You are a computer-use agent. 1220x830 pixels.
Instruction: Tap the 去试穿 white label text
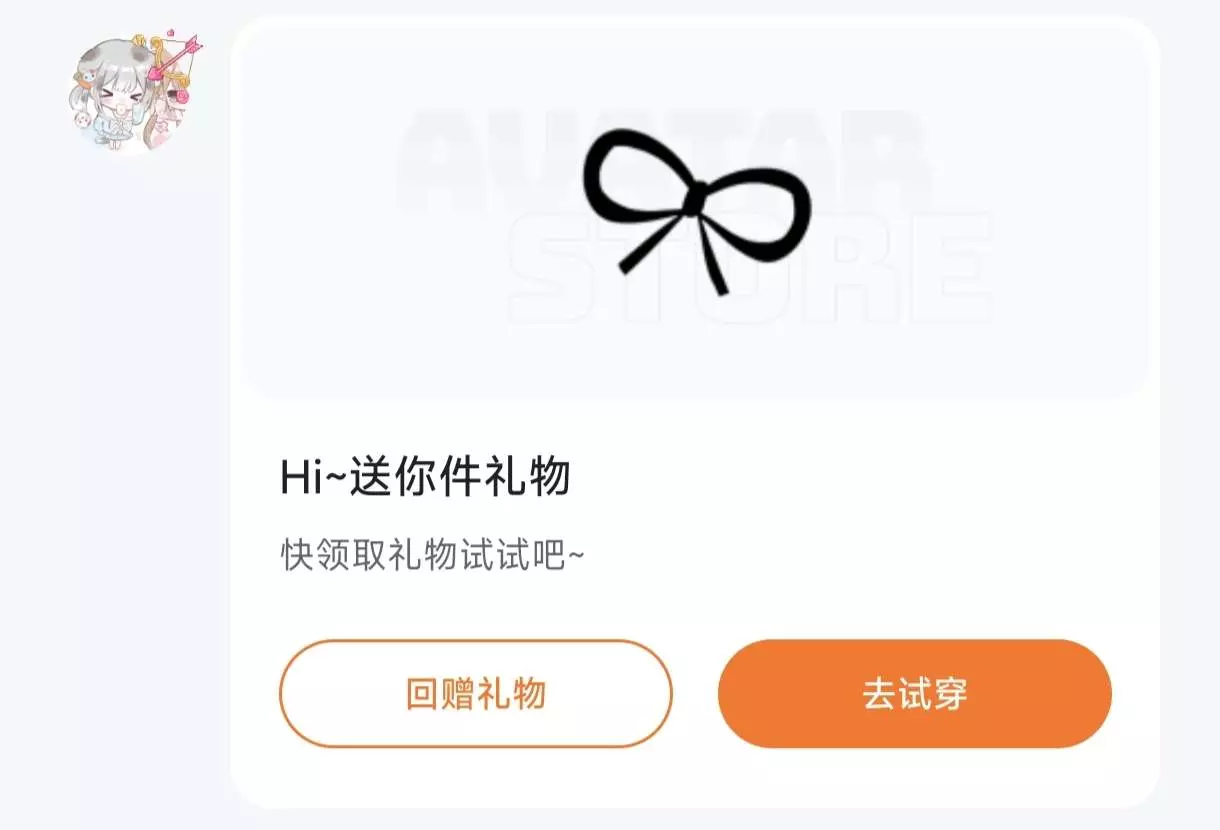coord(915,693)
